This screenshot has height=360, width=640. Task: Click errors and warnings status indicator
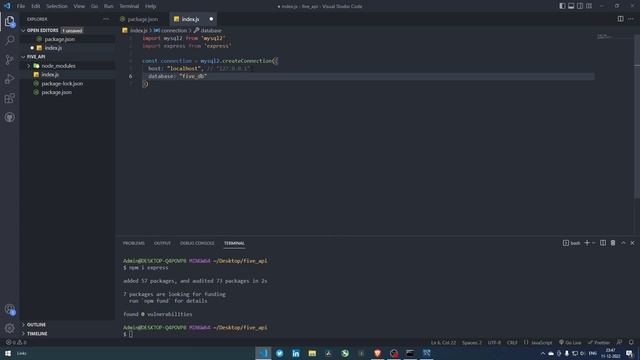[16, 342]
